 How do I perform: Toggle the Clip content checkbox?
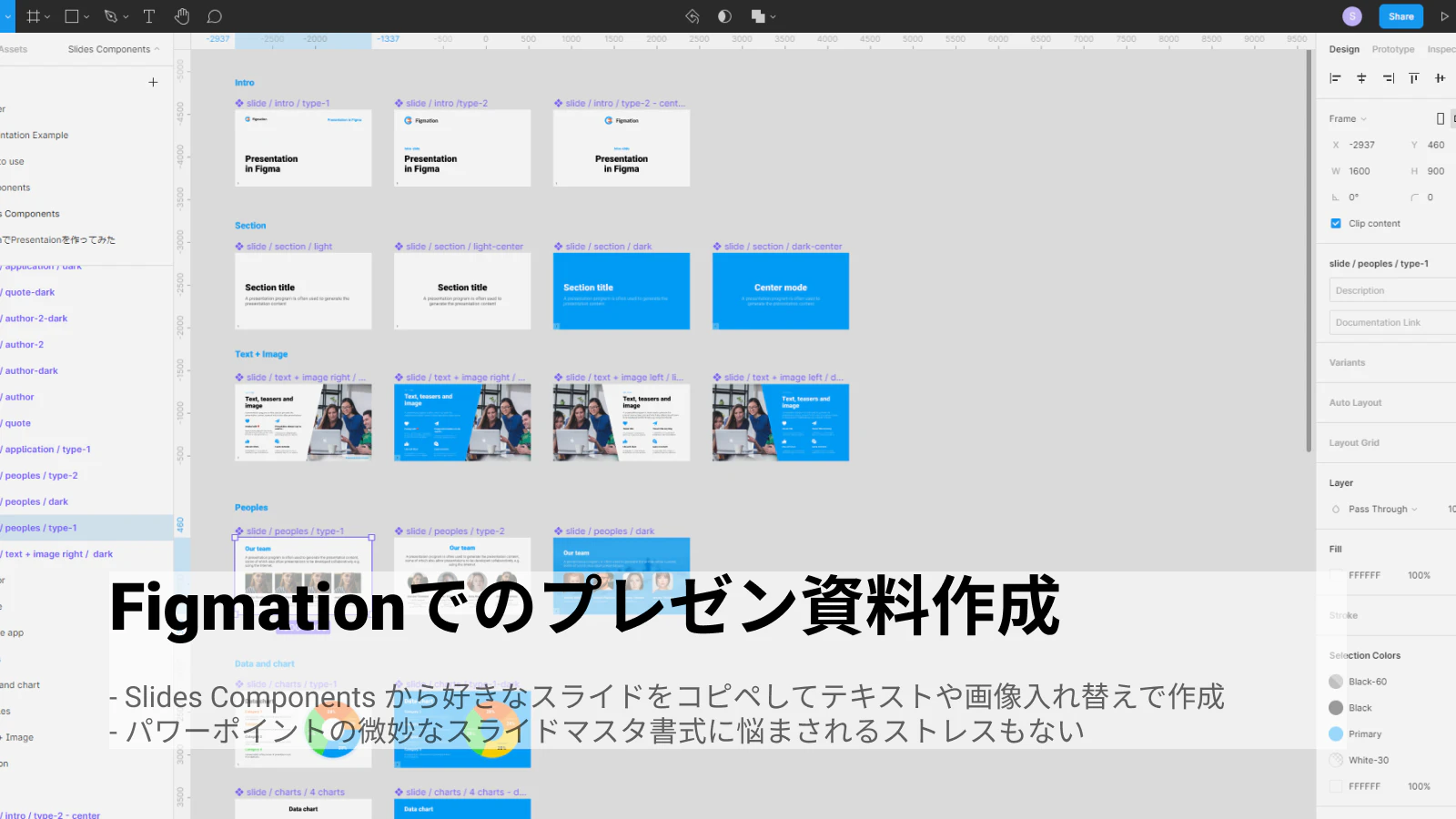pyautogui.click(x=1336, y=223)
